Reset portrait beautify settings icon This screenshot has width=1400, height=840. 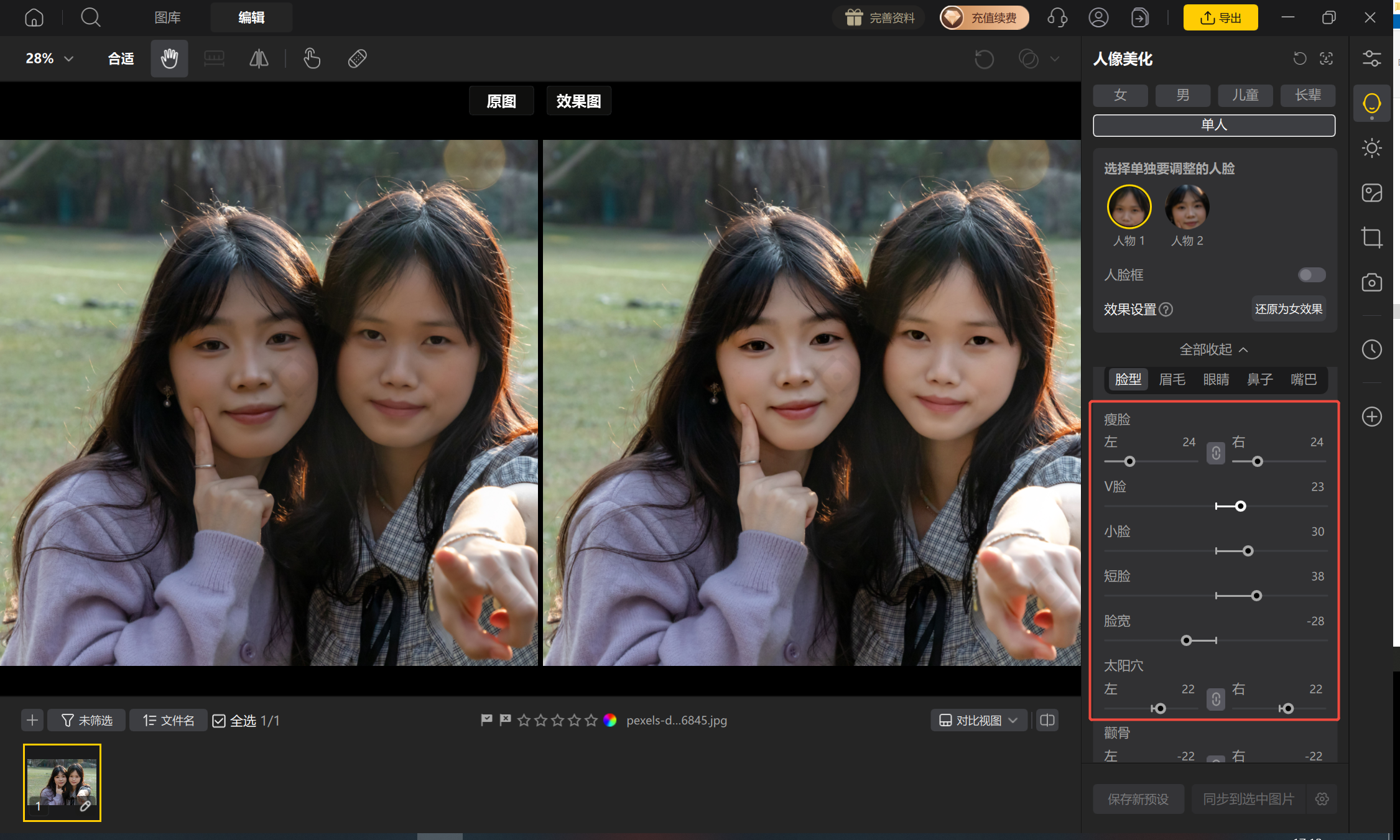(x=1300, y=58)
